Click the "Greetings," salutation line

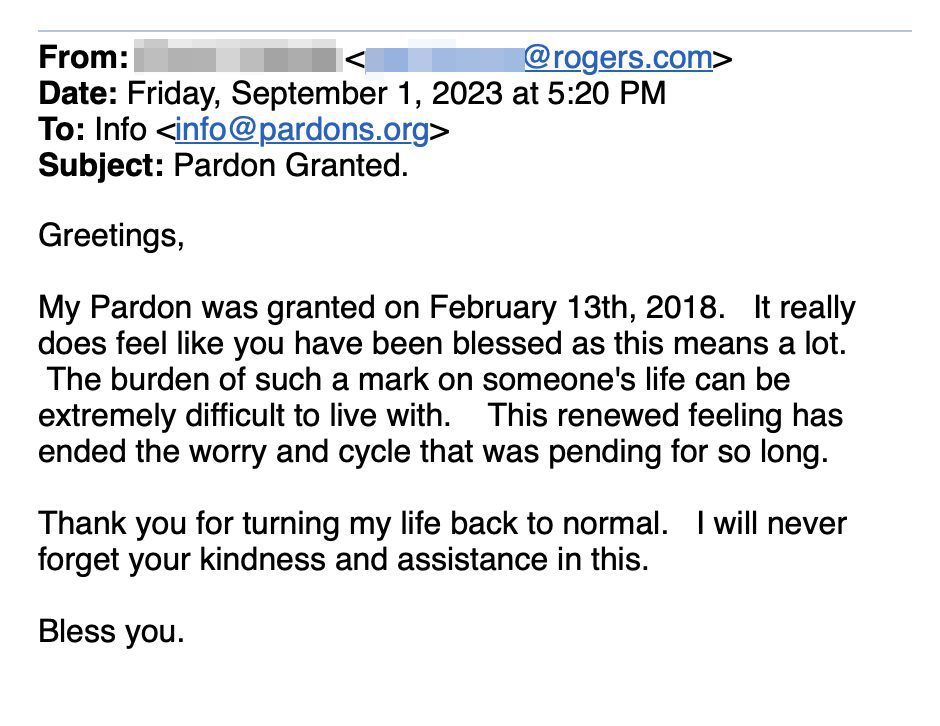tap(111, 236)
